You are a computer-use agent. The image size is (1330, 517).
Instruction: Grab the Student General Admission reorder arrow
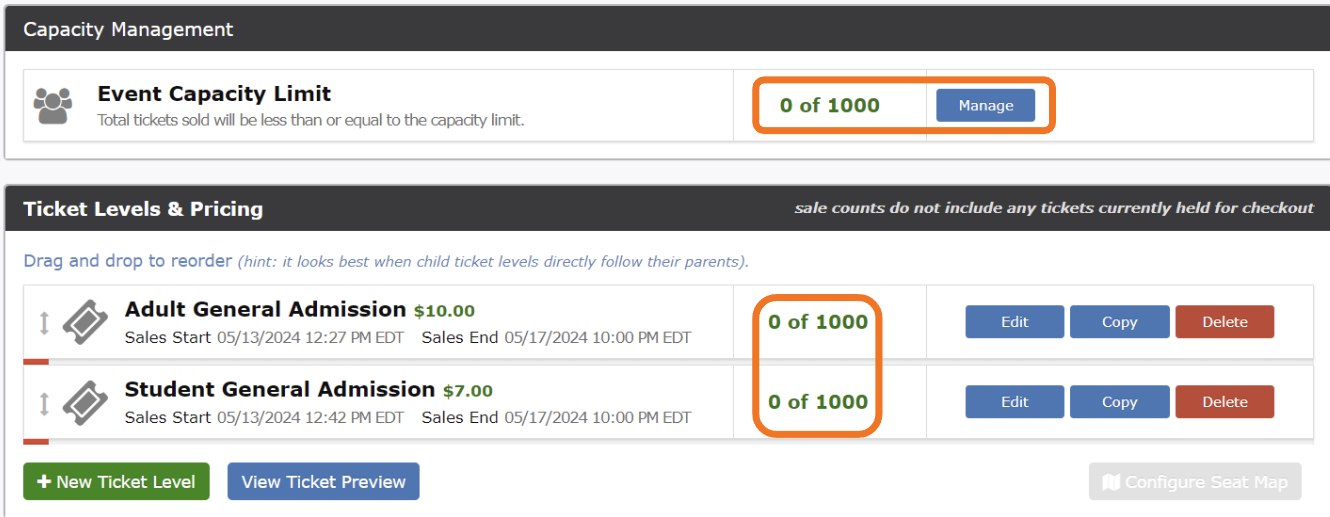point(43,403)
